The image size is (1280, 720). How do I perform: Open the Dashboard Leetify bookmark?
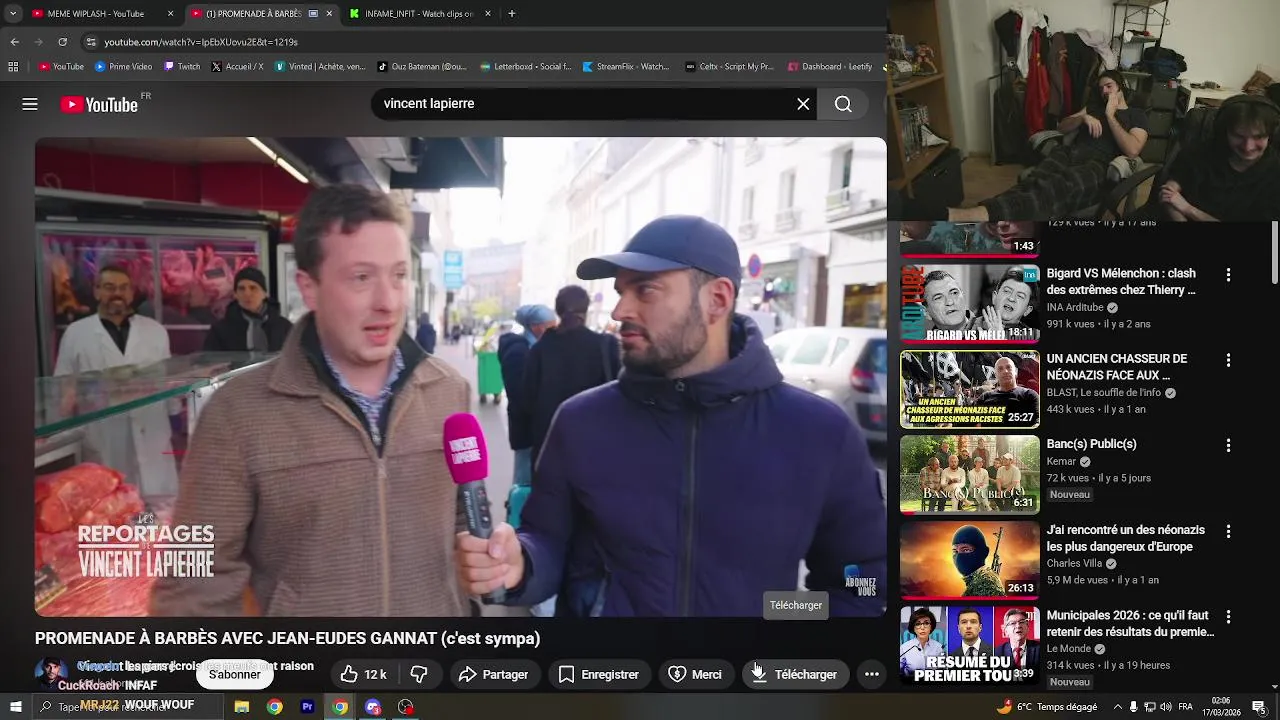pos(830,67)
